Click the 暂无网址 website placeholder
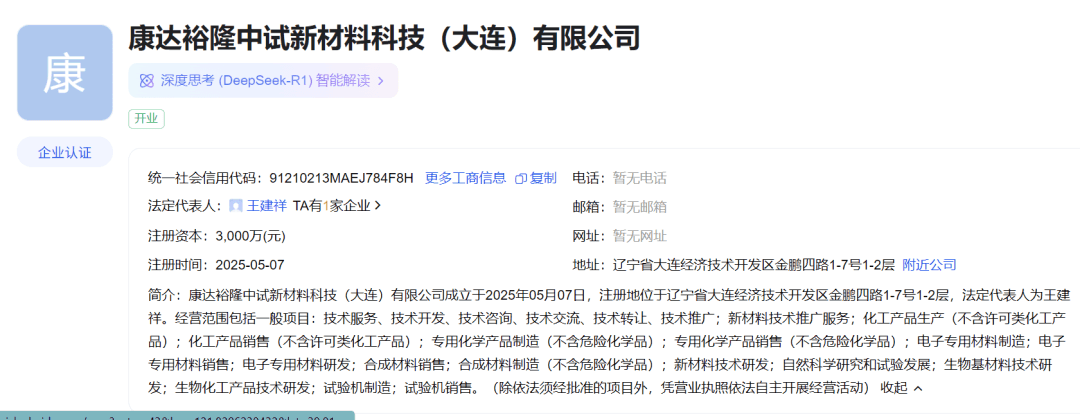 pos(639,236)
